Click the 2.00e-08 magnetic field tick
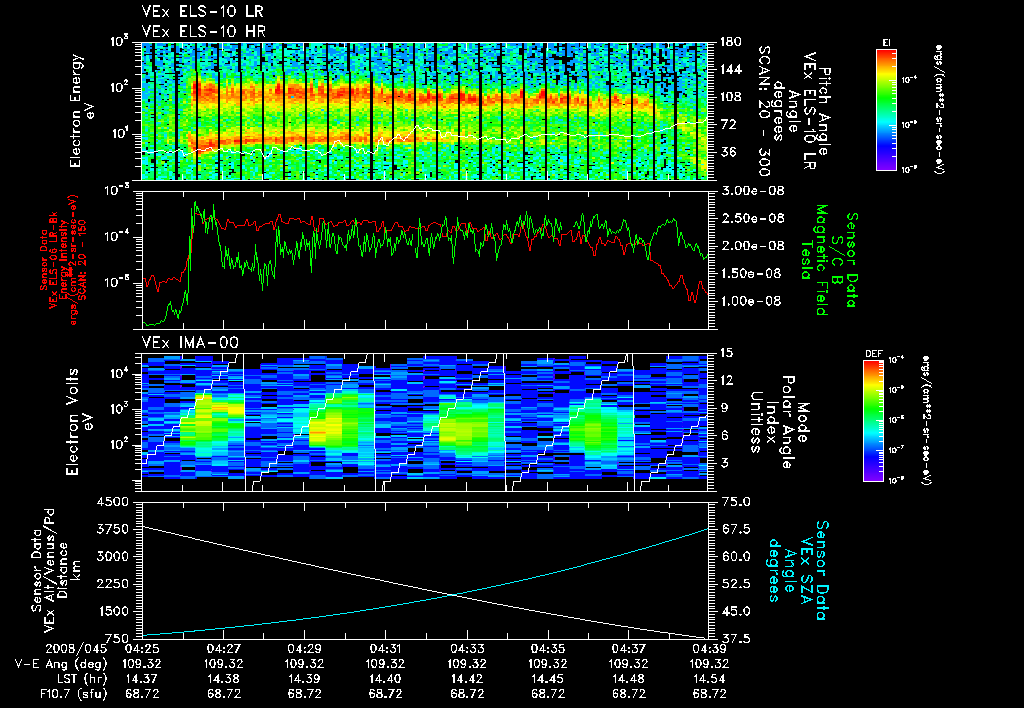The image size is (1024, 708). [751, 246]
